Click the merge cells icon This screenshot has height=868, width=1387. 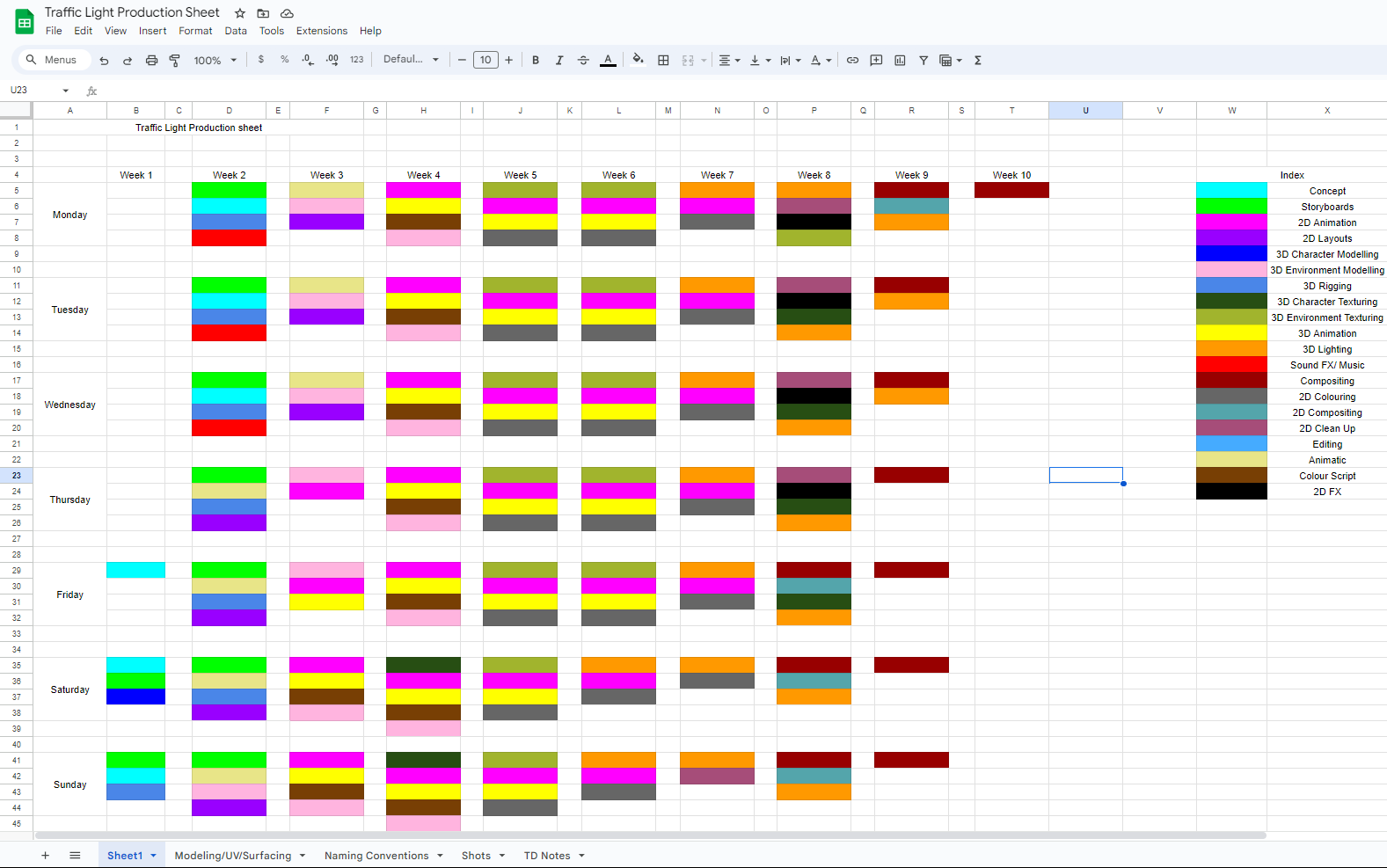point(688,60)
